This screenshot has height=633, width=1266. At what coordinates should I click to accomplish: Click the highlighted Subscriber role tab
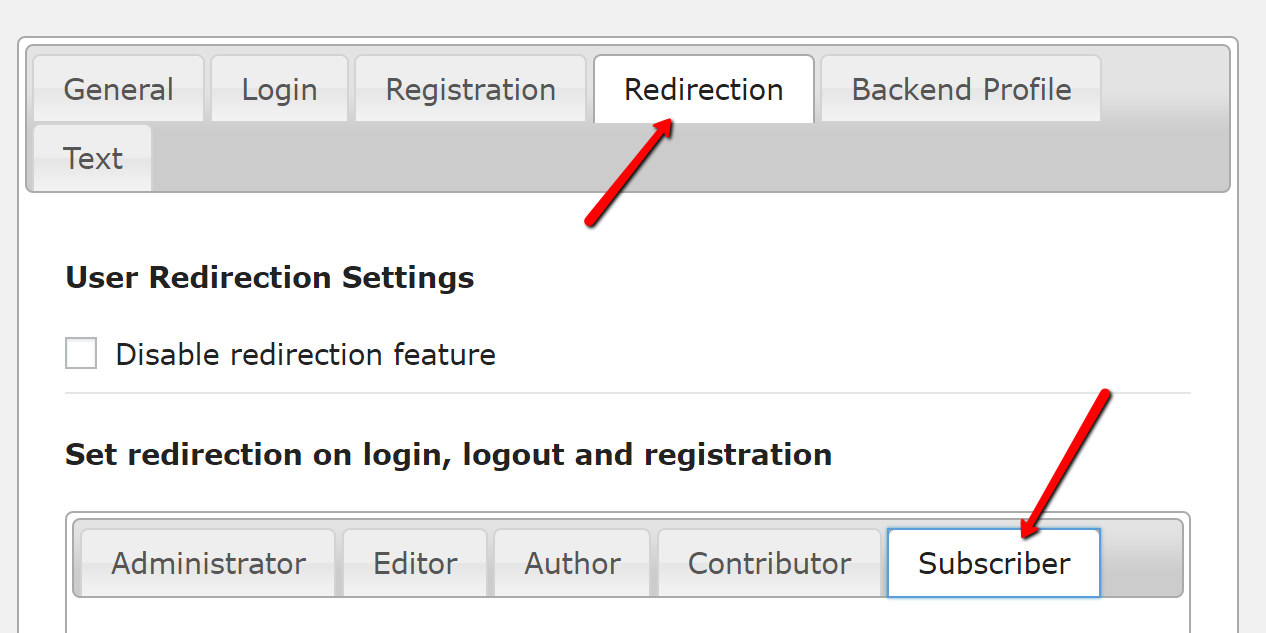click(994, 563)
